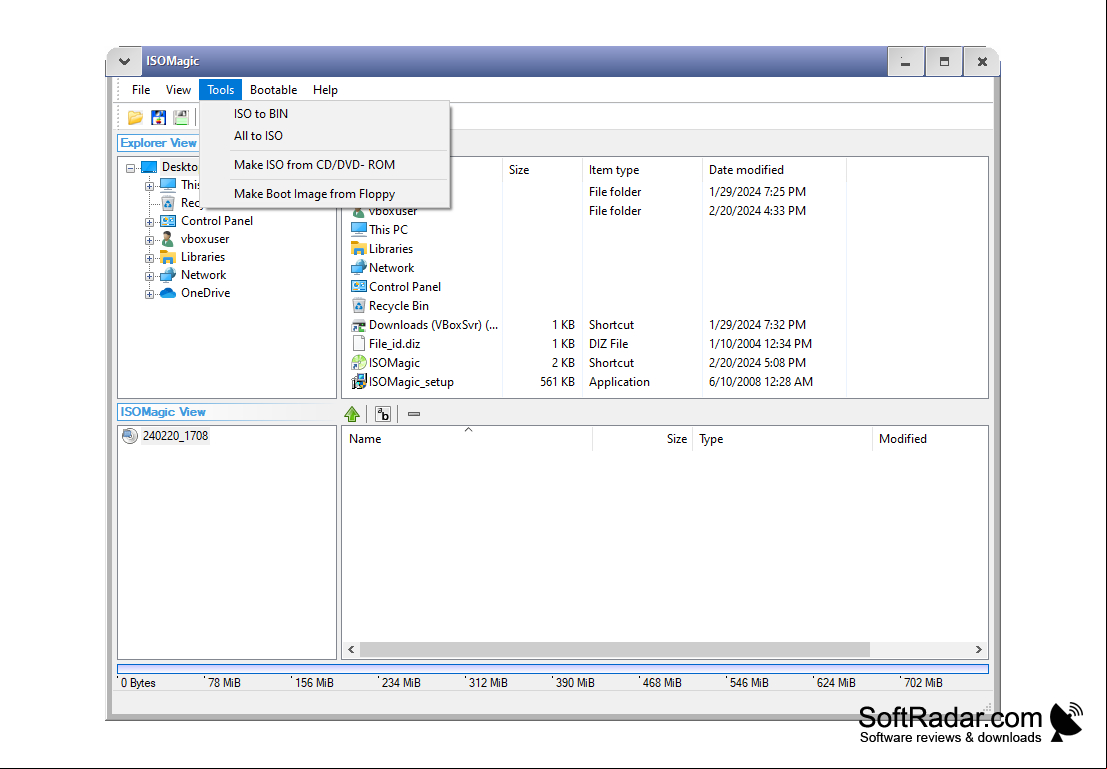Click the This PC icon in file list

pos(359,229)
